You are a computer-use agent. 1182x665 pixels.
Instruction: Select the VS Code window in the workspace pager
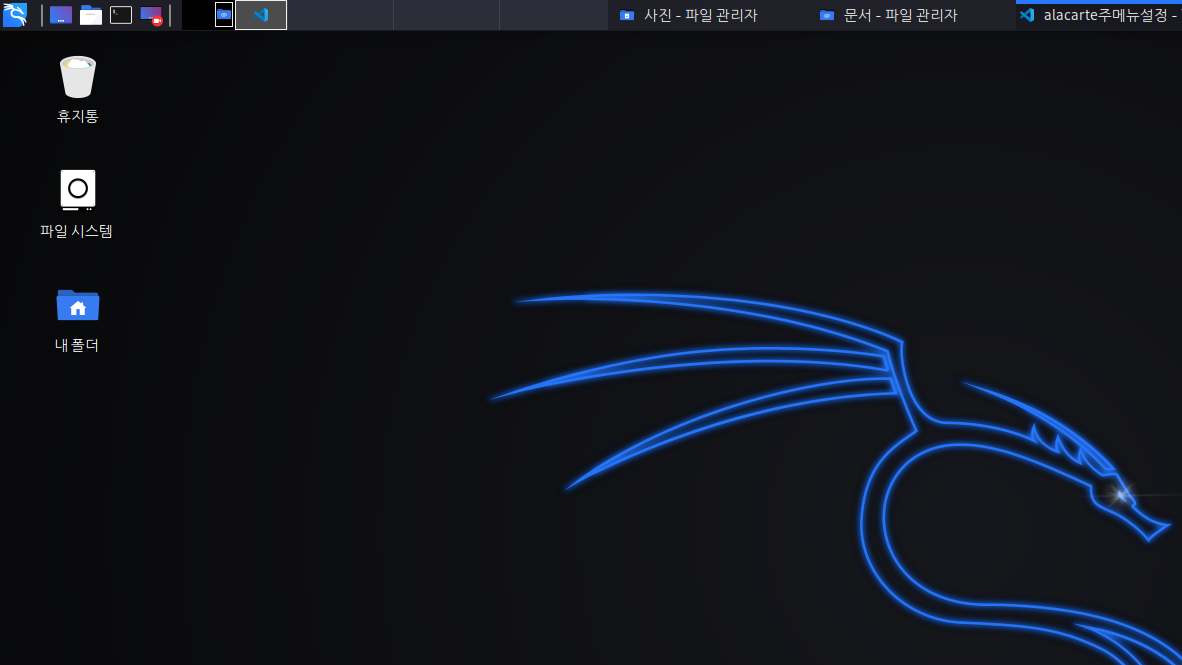(261, 15)
